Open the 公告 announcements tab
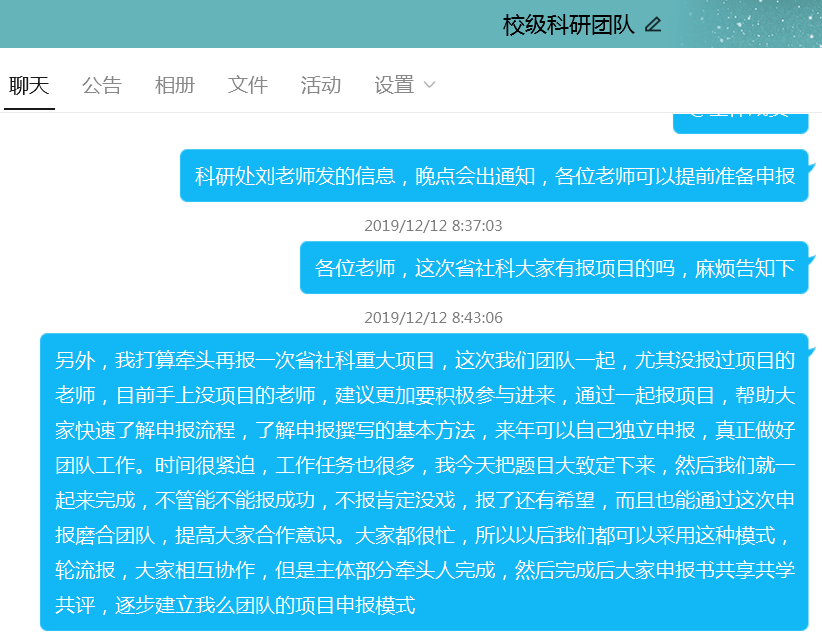The height and width of the screenshot is (634, 822). (x=101, y=85)
